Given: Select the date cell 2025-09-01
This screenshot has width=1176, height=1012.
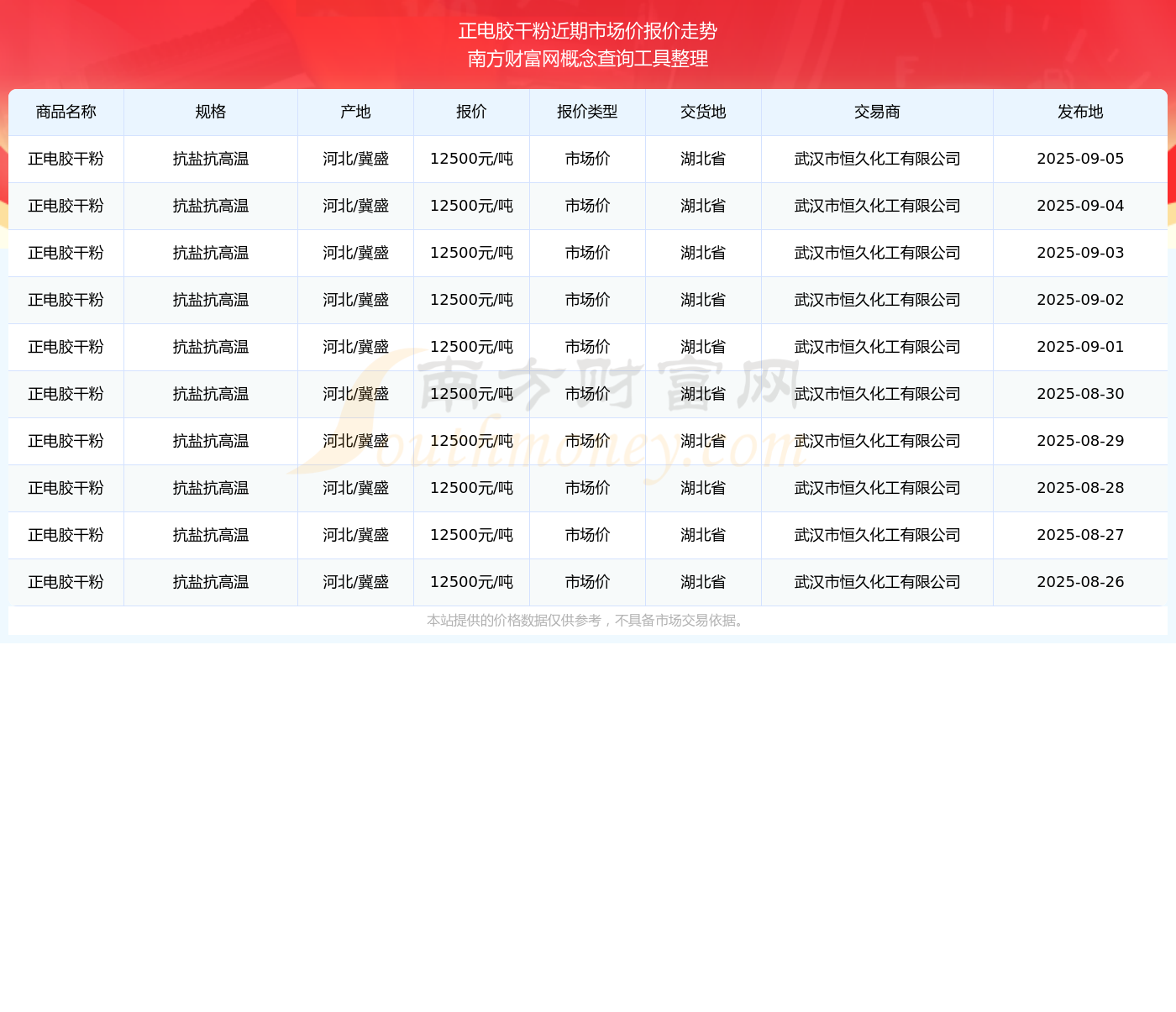Looking at the screenshot, I should click(1080, 347).
